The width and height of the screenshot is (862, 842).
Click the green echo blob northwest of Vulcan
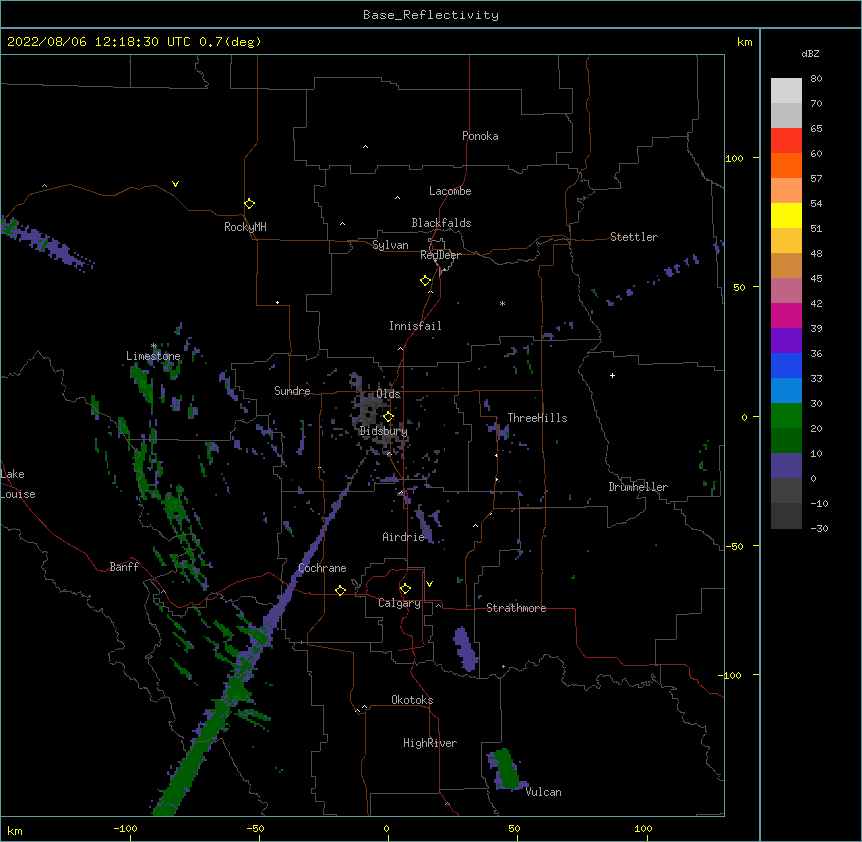click(x=506, y=769)
